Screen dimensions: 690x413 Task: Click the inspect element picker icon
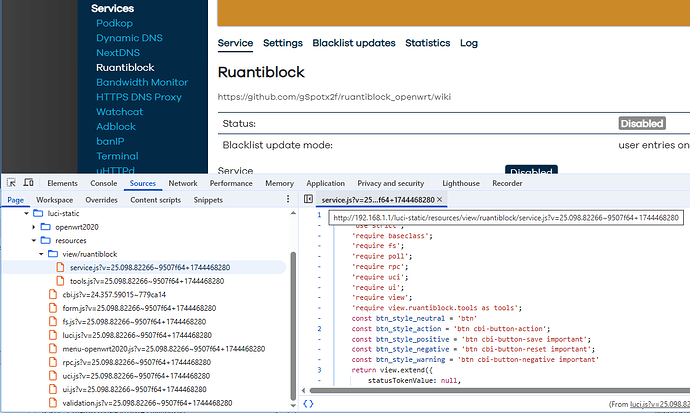point(11,183)
